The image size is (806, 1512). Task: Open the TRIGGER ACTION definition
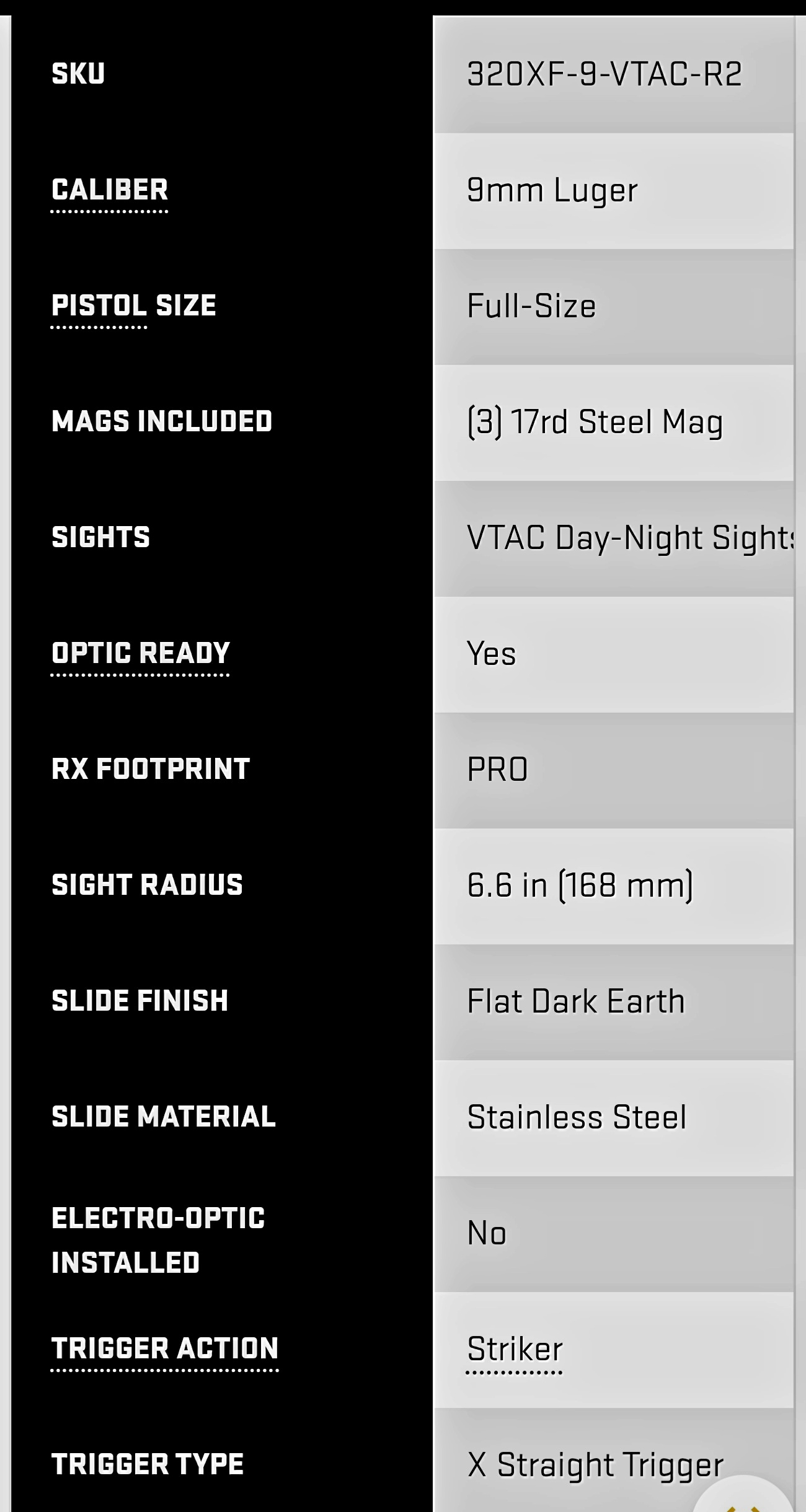[x=165, y=1348]
